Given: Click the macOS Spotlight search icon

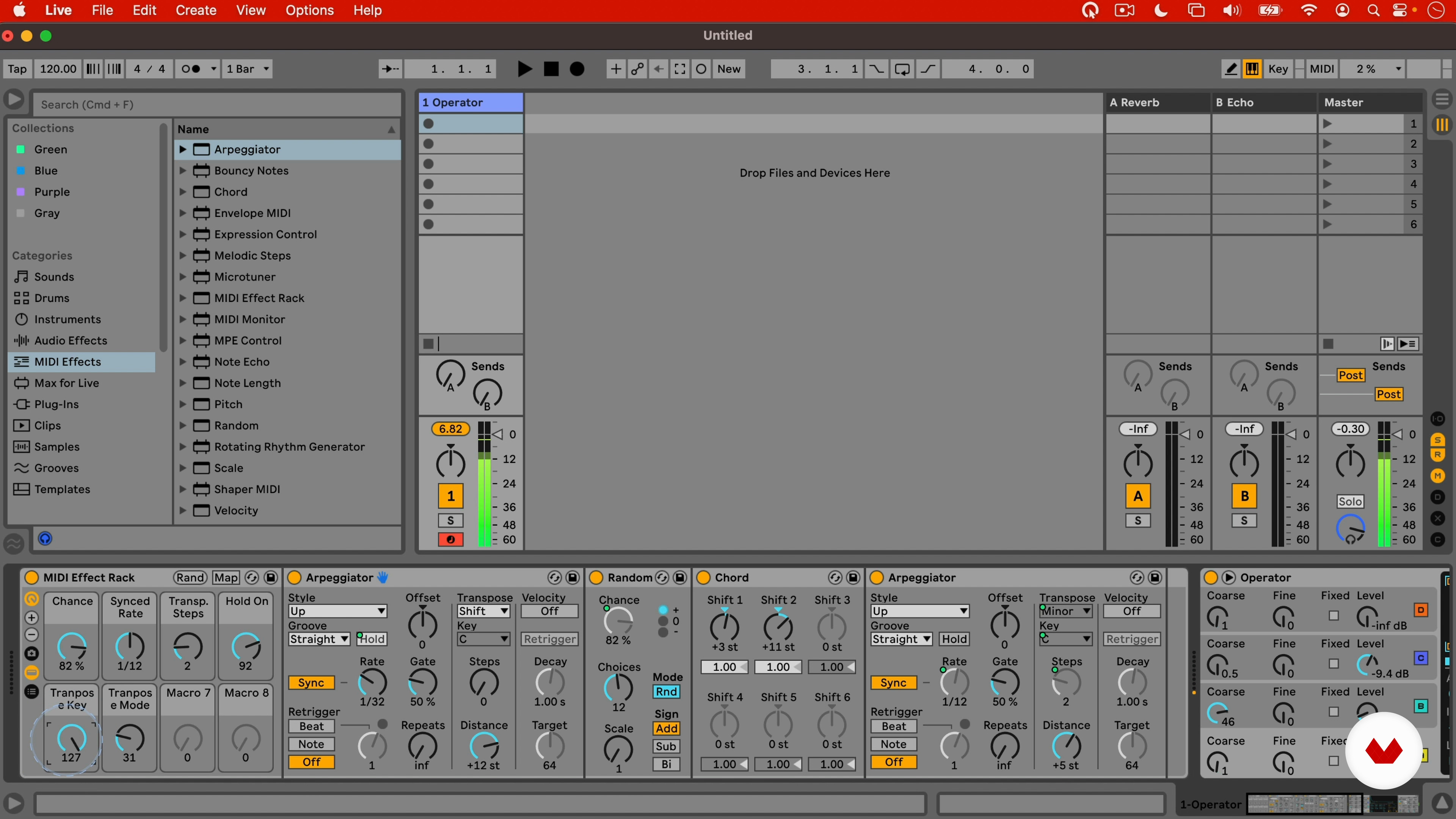Looking at the screenshot, I should click(x=1373, y=10).
